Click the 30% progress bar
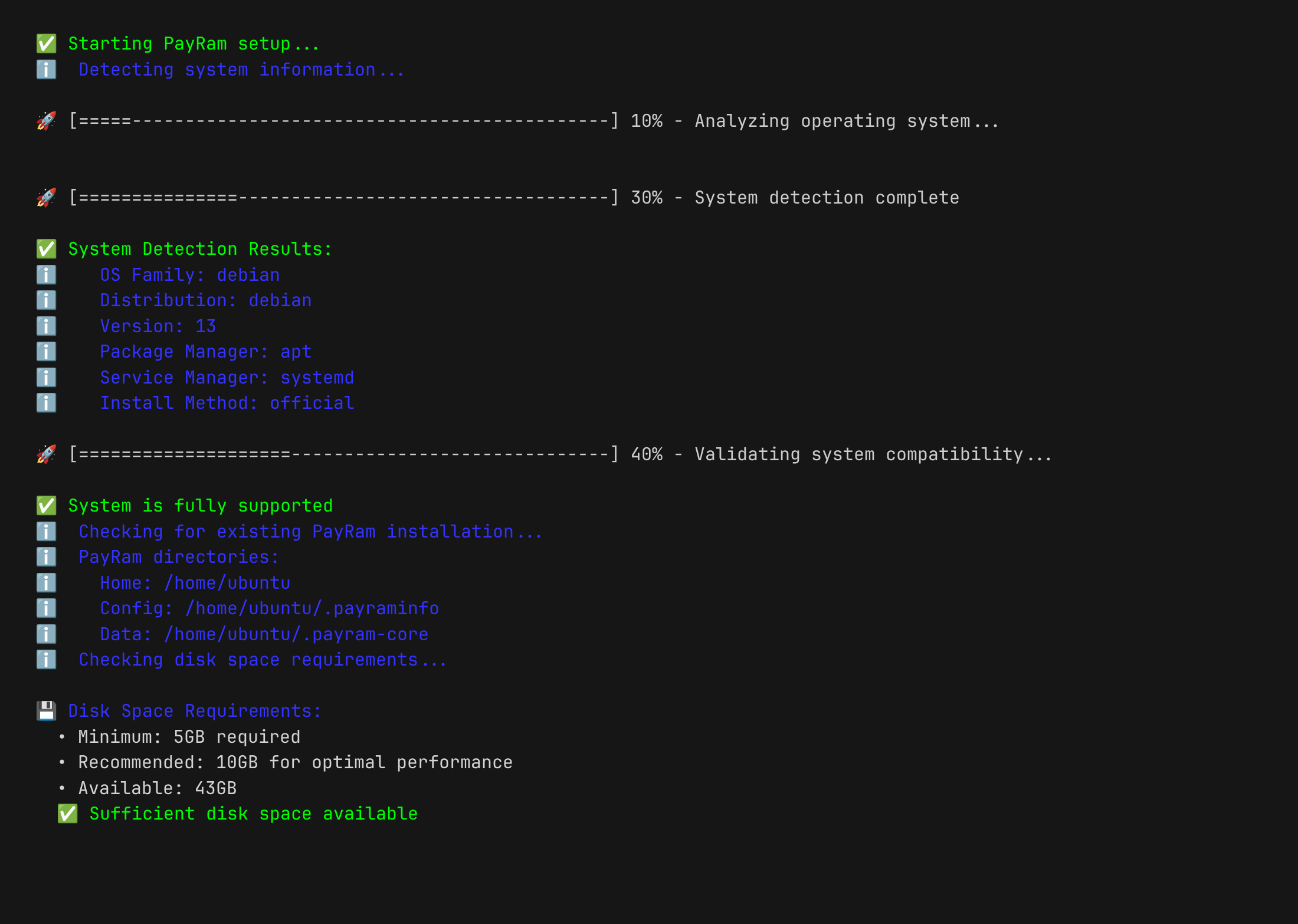Screen dimensions: 1298x924 pyautogui.click(x=344, y=198)
